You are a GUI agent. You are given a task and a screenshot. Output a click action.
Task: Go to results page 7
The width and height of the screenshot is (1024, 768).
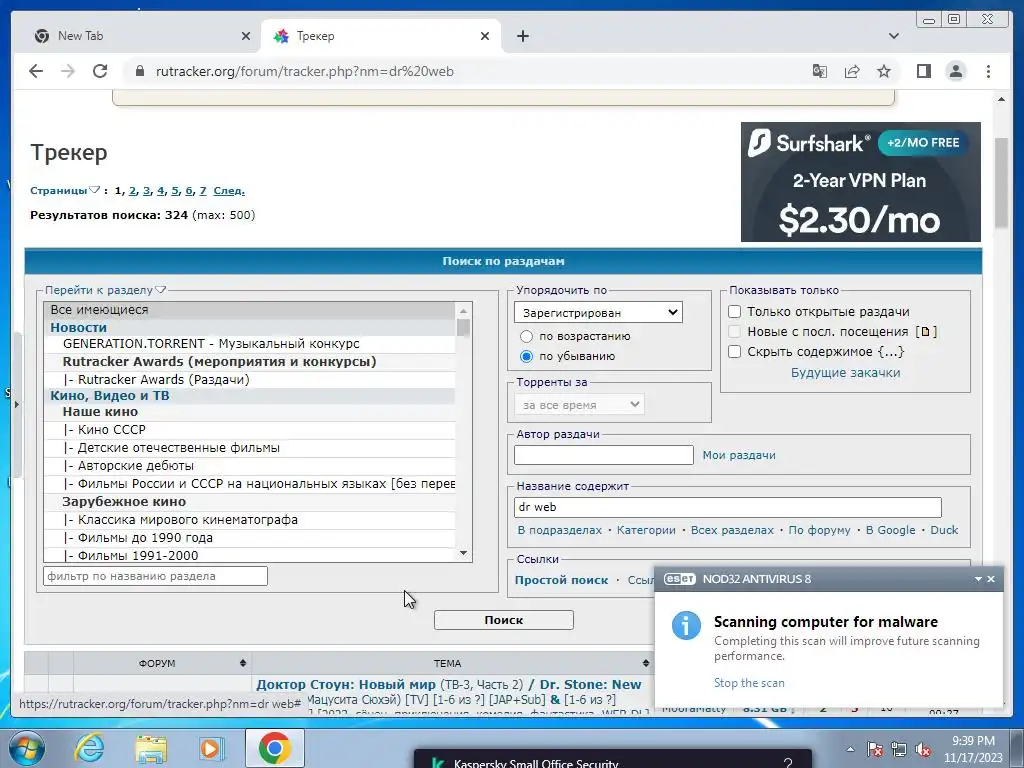(x=202, y=191)
